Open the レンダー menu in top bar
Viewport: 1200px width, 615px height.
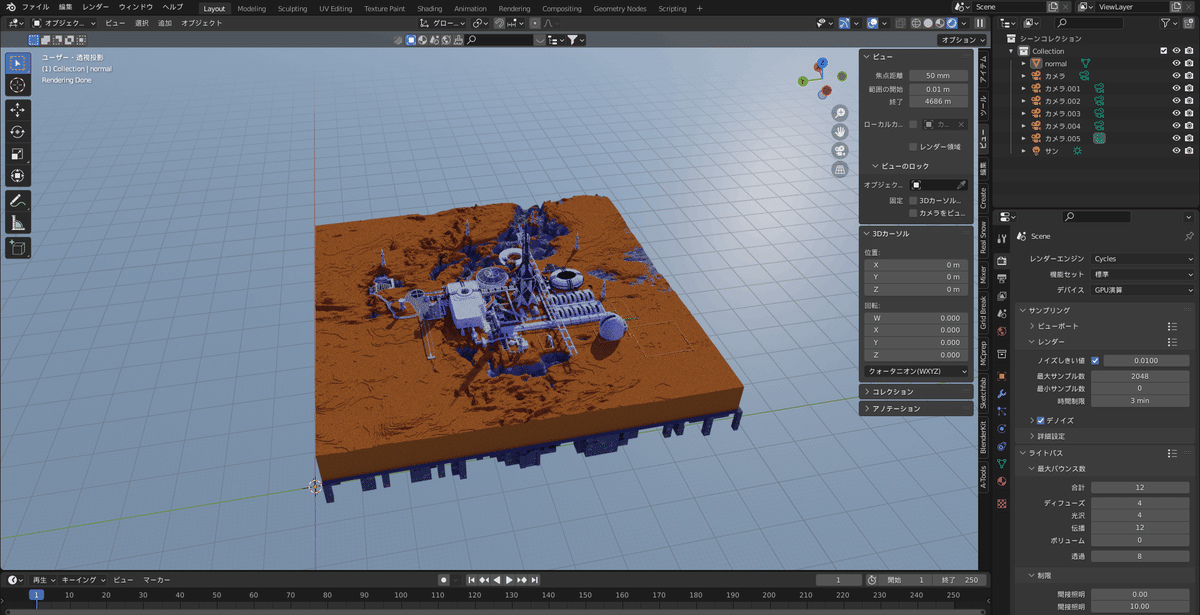click(96, 7)
